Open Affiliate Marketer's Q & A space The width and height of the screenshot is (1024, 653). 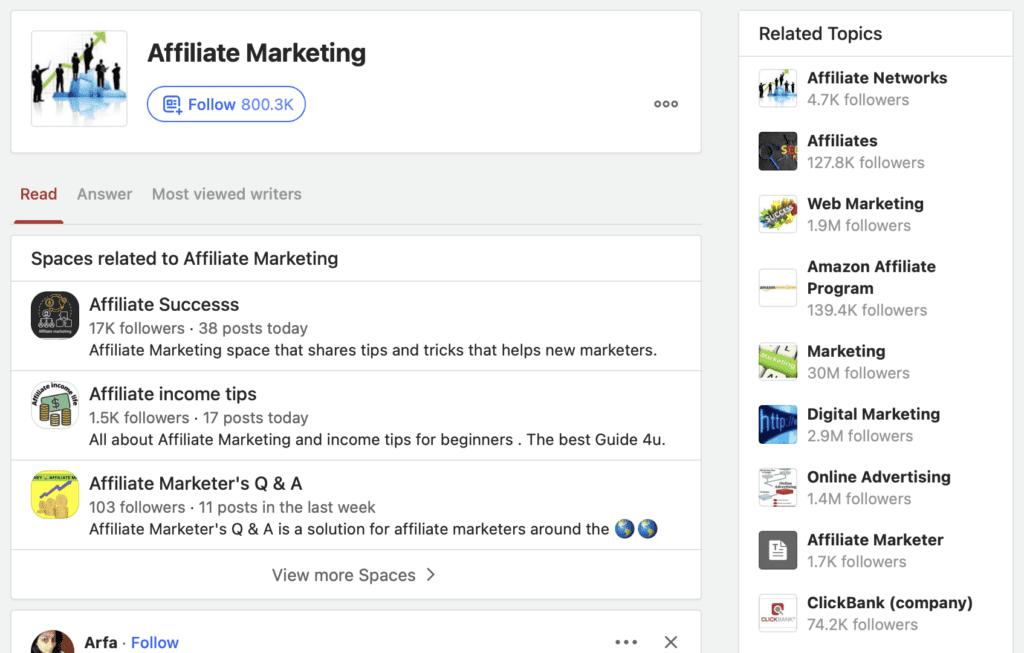pyautogui.click(x=195, y=483)
